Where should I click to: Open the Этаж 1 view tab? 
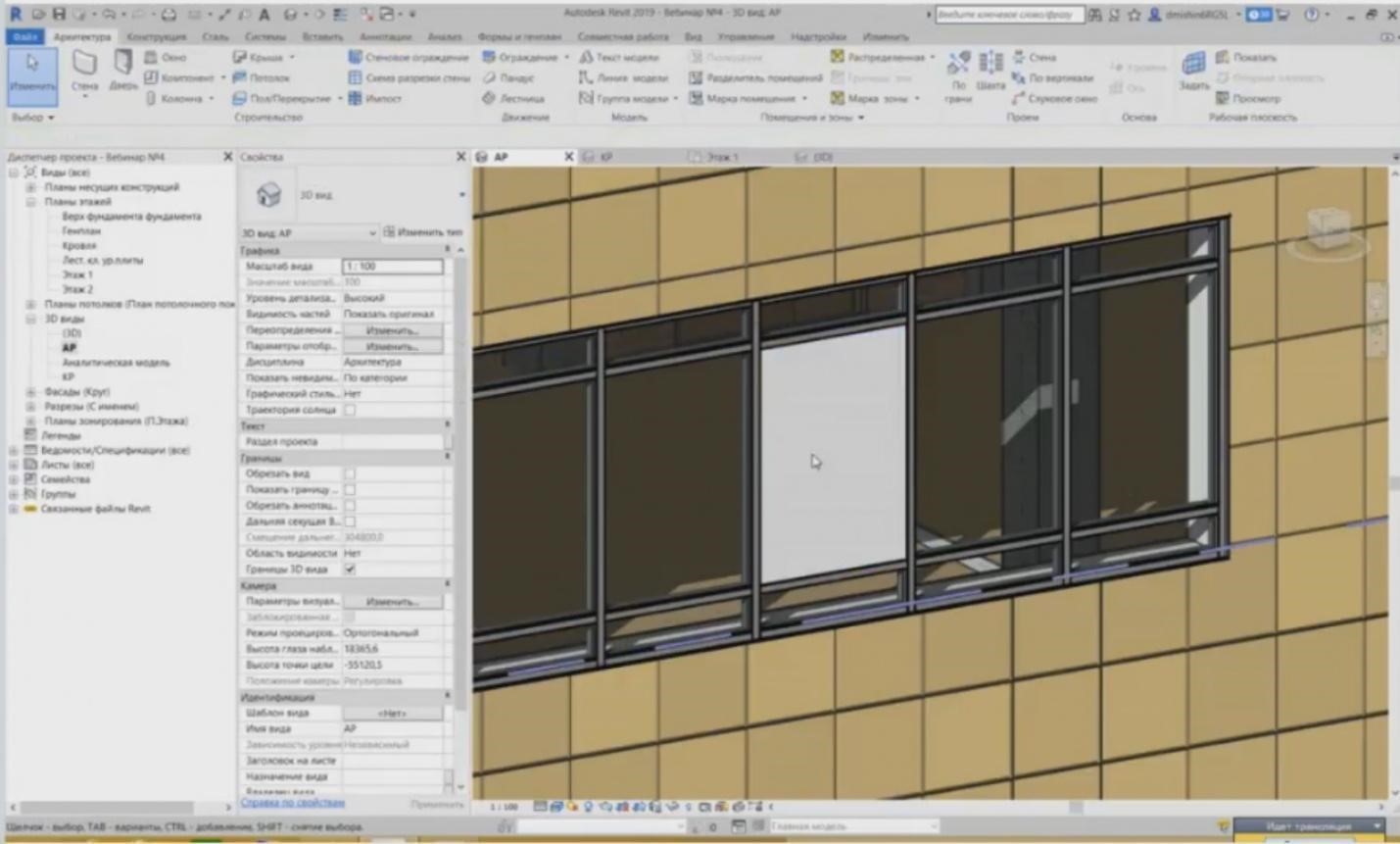click(x=722, y=157)
